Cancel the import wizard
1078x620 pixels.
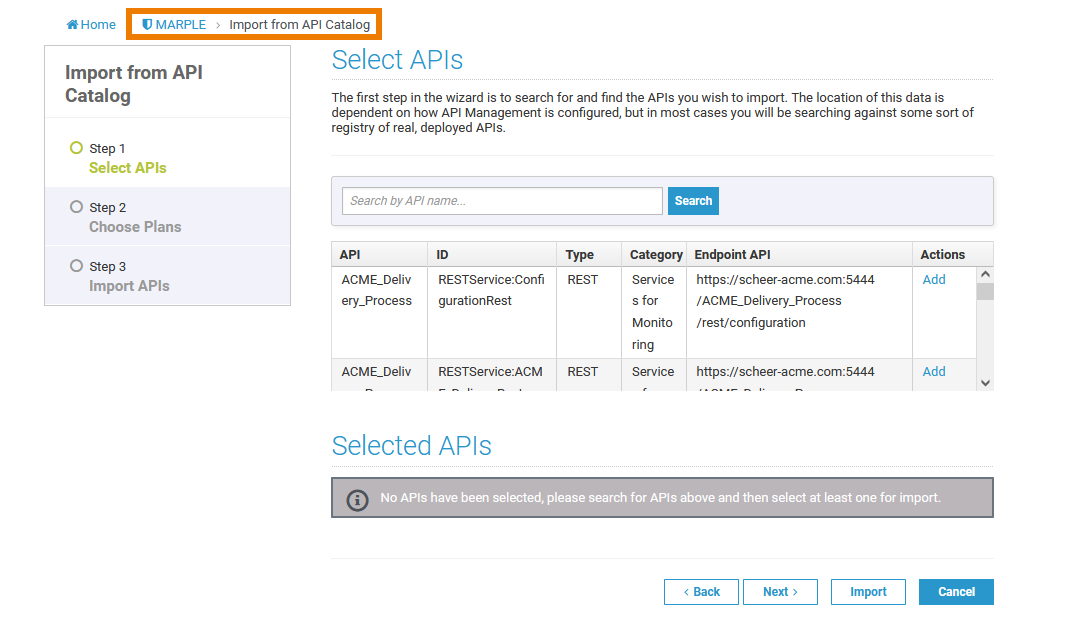[956, 592]
